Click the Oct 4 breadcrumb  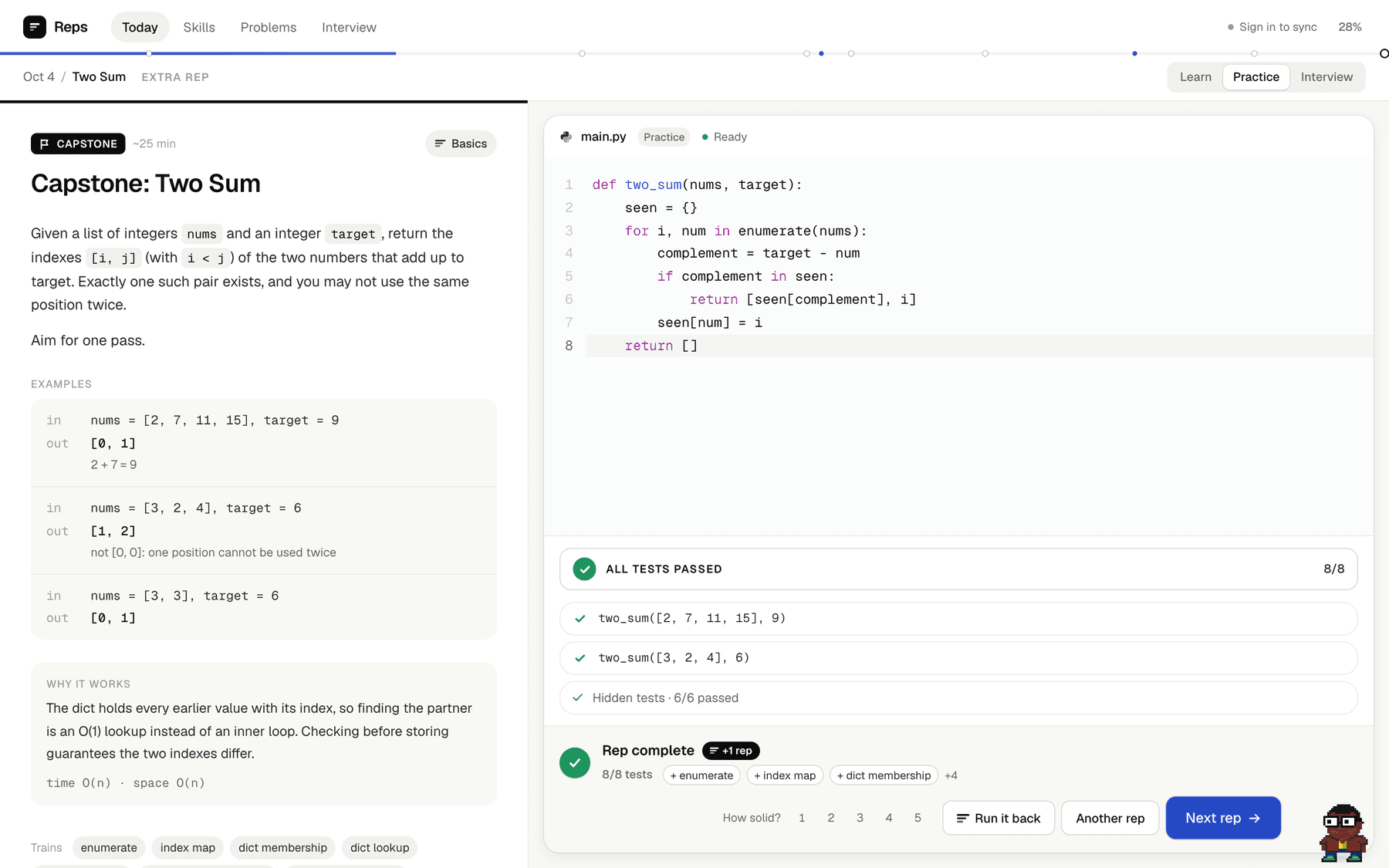[39, 77]
